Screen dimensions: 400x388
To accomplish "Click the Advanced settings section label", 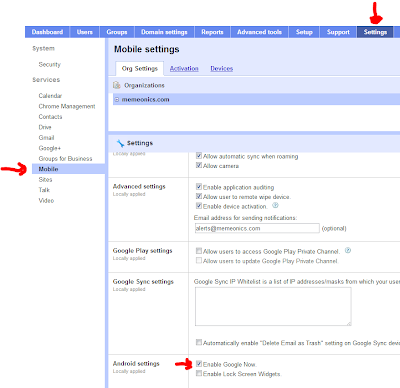I will click(139, 186).
